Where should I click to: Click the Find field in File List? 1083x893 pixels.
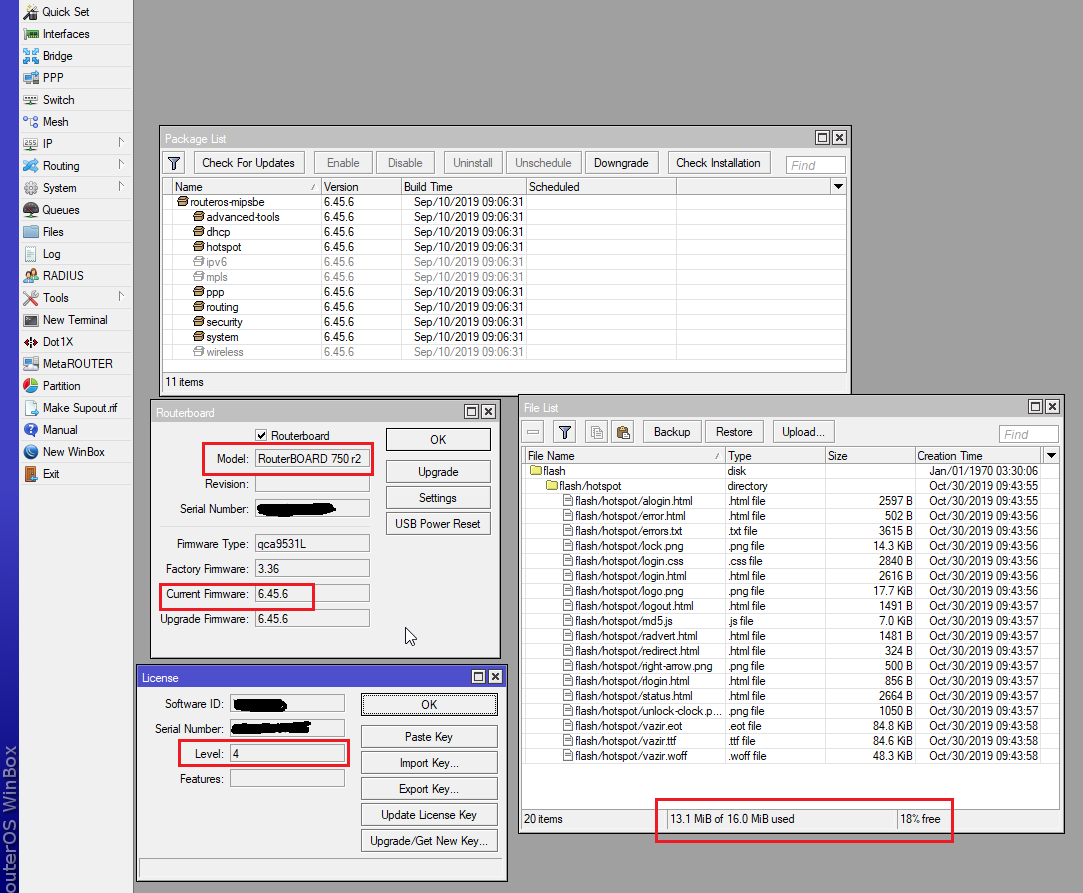(x=1028, y=434)
